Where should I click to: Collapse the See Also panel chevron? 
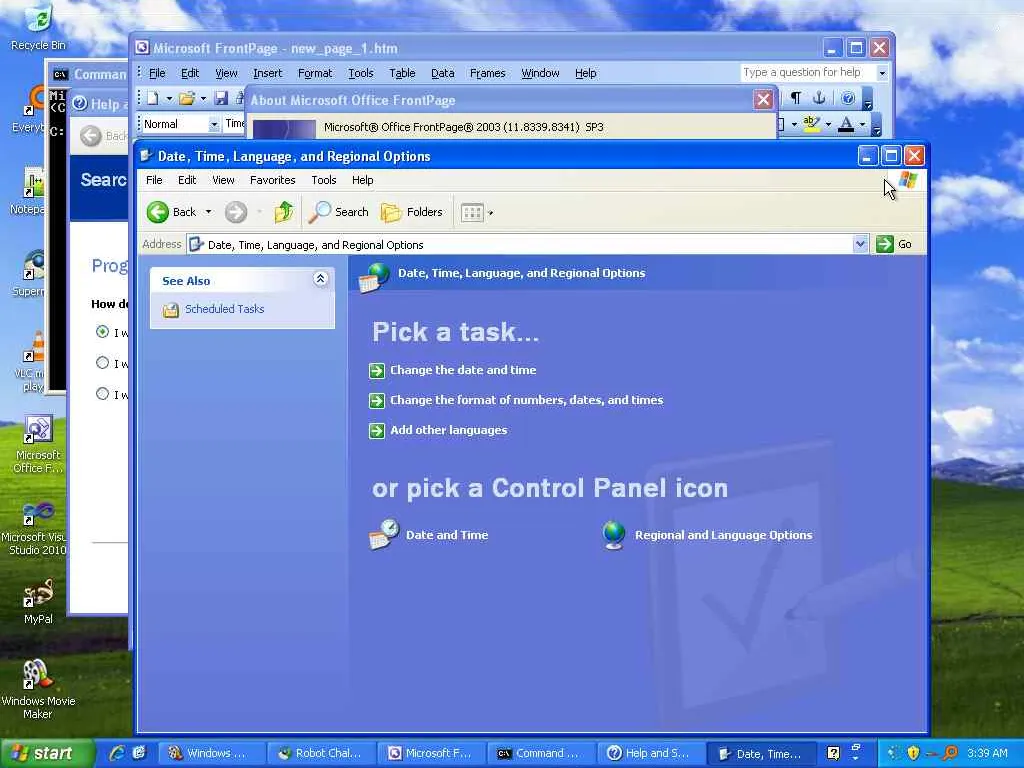pos(320,280)
